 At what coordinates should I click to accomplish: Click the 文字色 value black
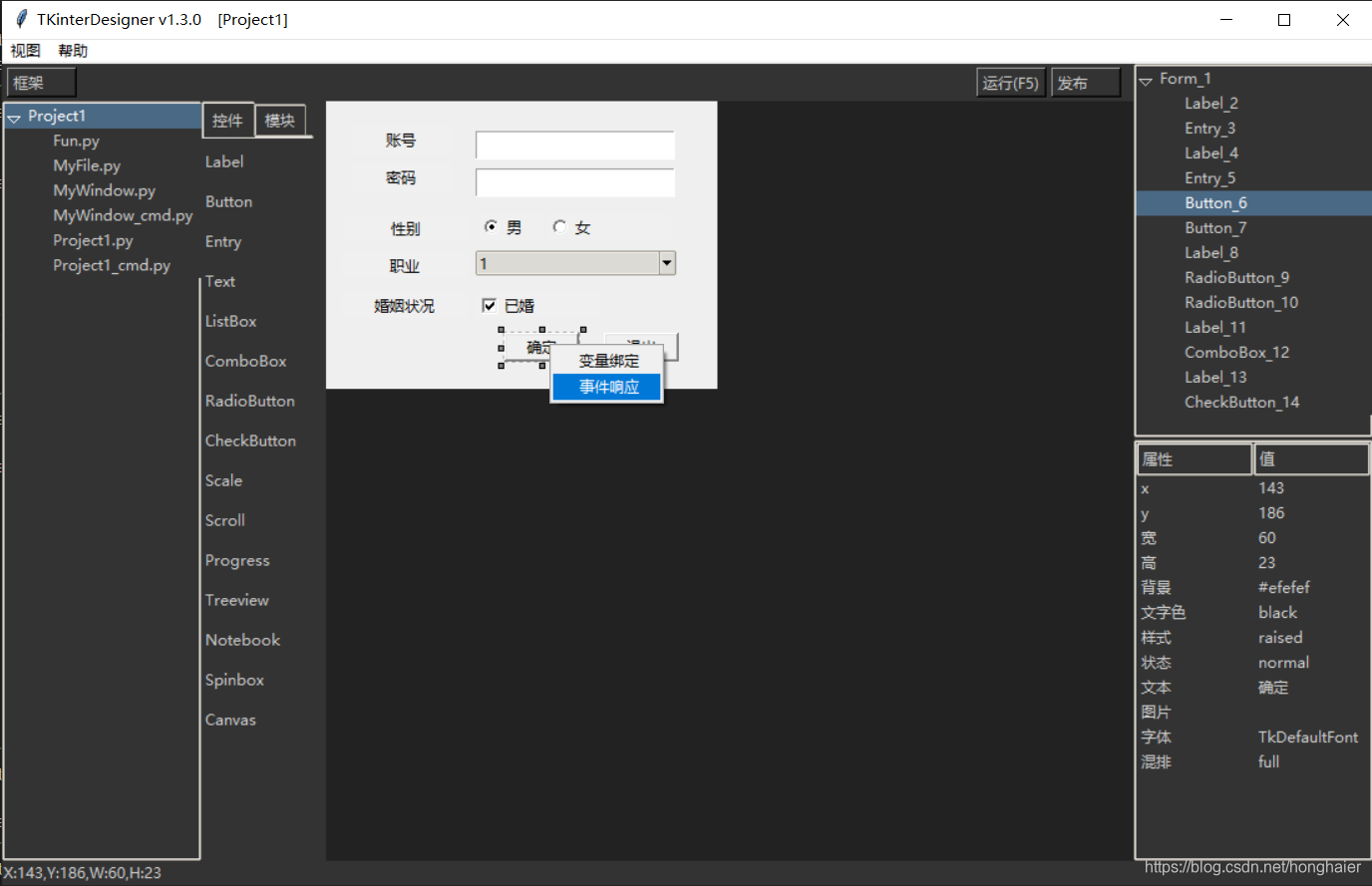1277,613
